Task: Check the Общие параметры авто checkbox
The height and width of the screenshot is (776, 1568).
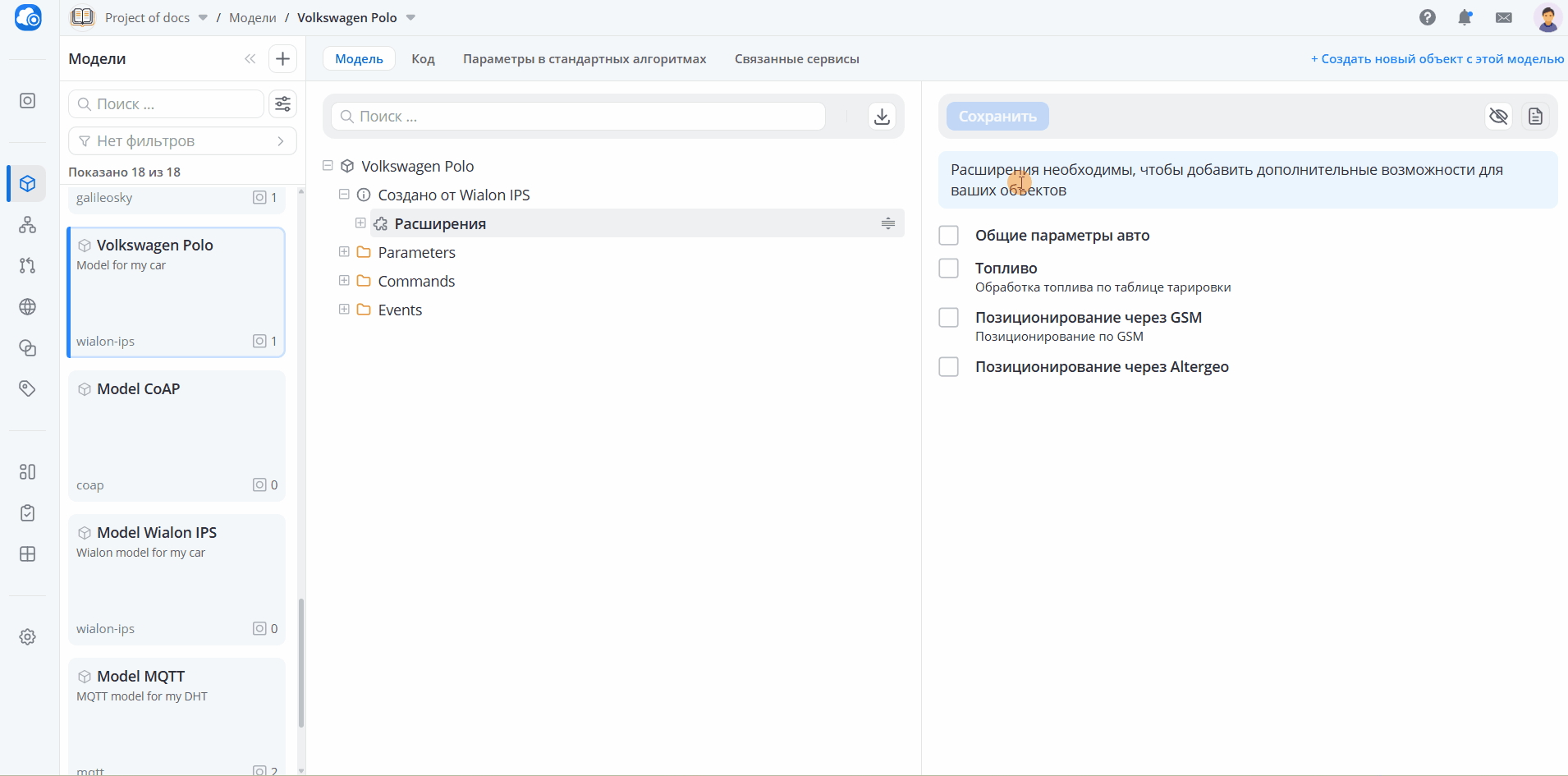Action: (948, 236)
